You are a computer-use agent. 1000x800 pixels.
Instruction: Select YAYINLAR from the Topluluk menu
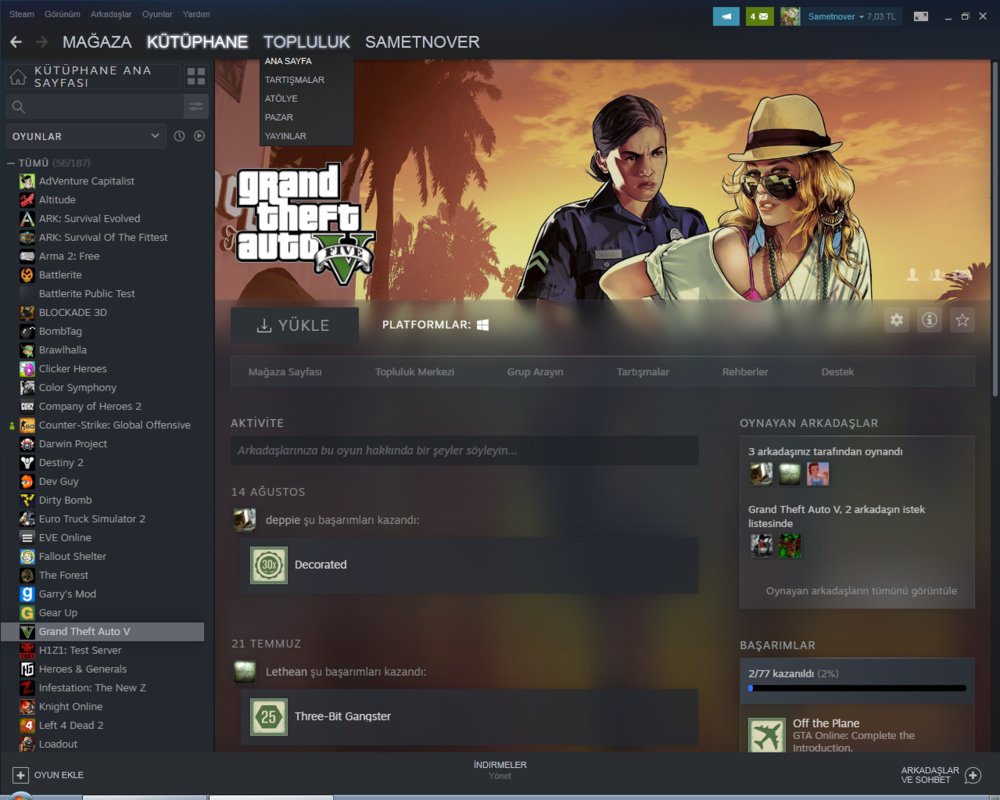[x=286, y=137]
